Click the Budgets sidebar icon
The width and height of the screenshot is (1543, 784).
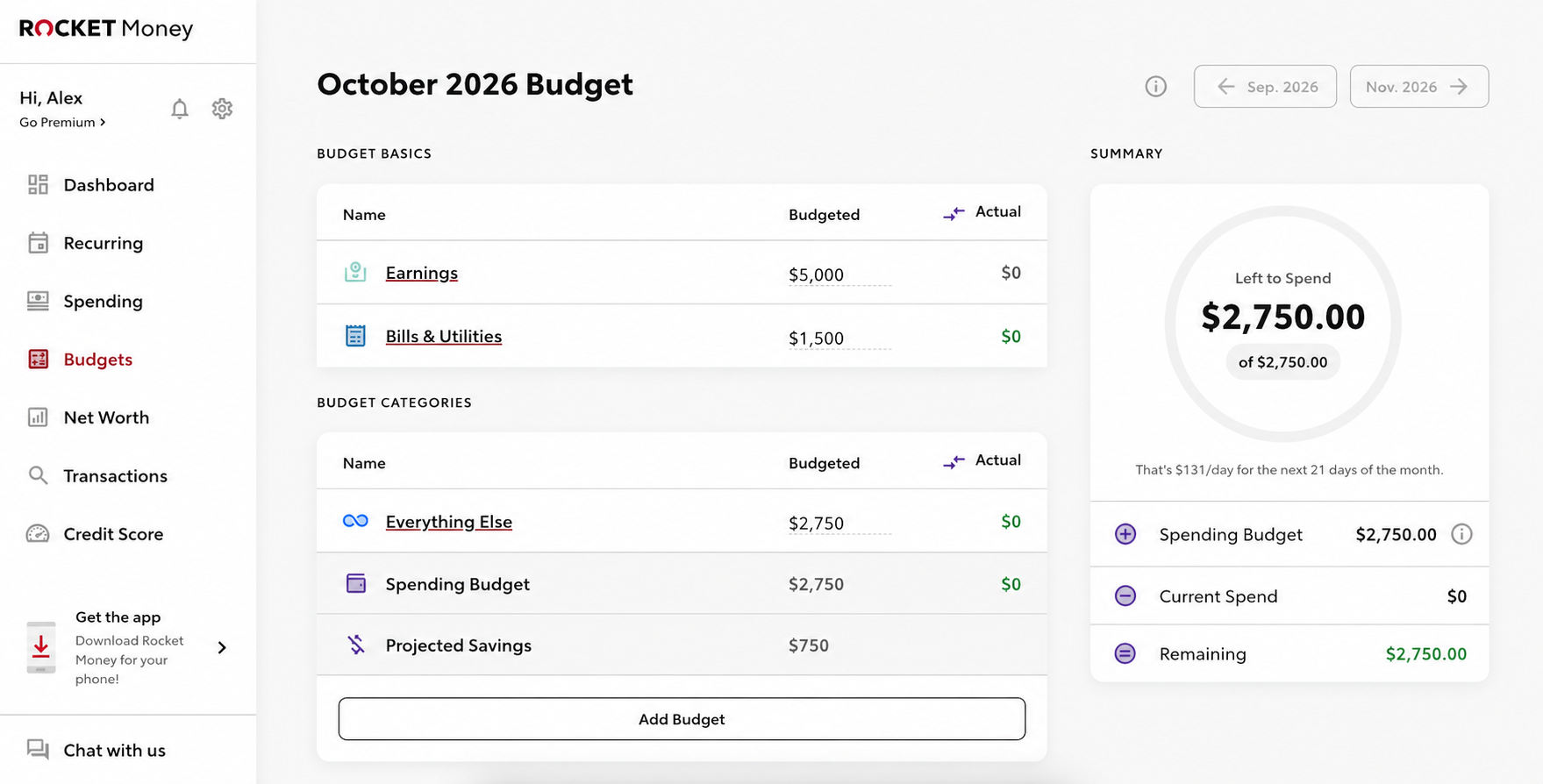(x=38, y=359)
